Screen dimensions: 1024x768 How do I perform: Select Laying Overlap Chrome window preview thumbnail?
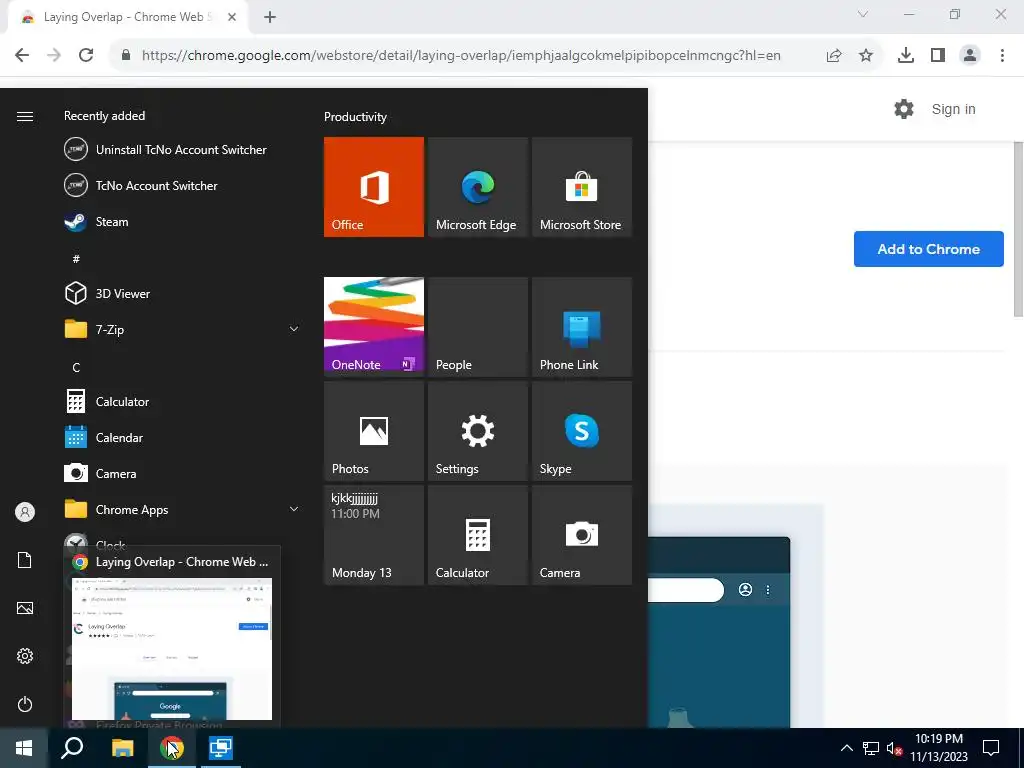[x=172, y=648]
